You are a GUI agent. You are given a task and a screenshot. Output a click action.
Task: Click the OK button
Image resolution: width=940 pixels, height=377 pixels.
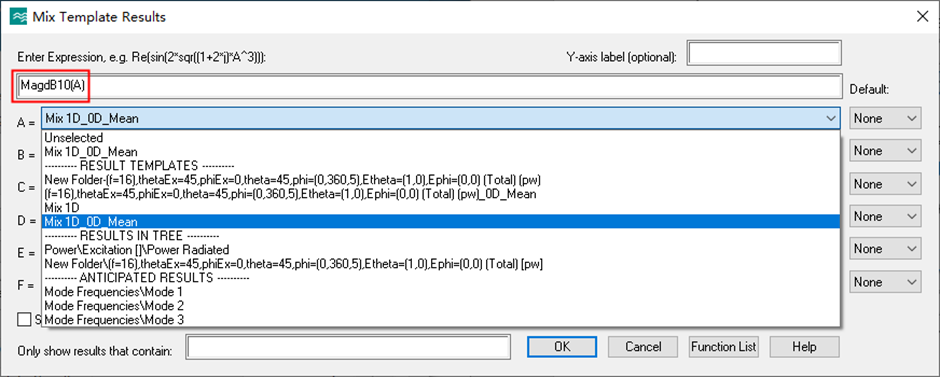tap(562, 346)
